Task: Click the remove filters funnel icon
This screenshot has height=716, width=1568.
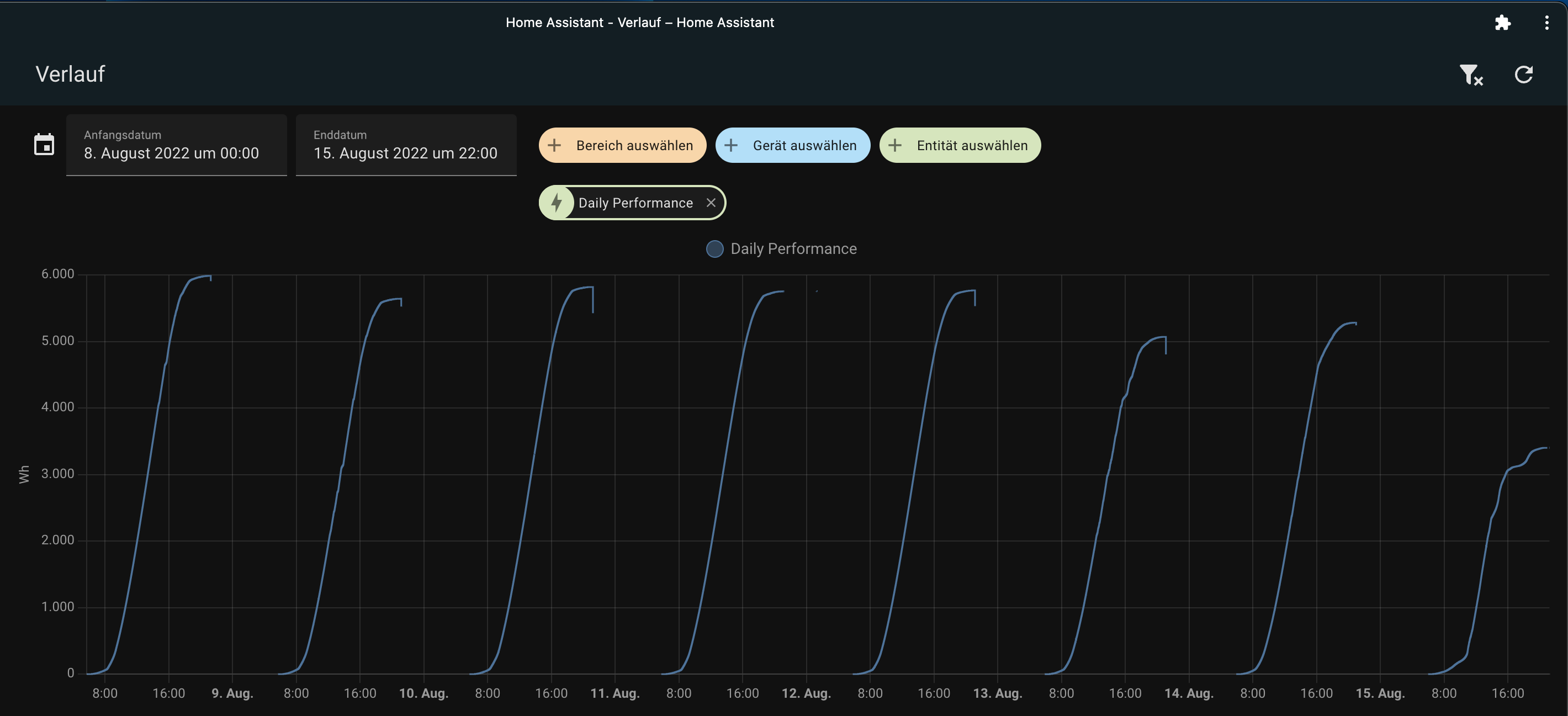Action: tap(1471, 75)
